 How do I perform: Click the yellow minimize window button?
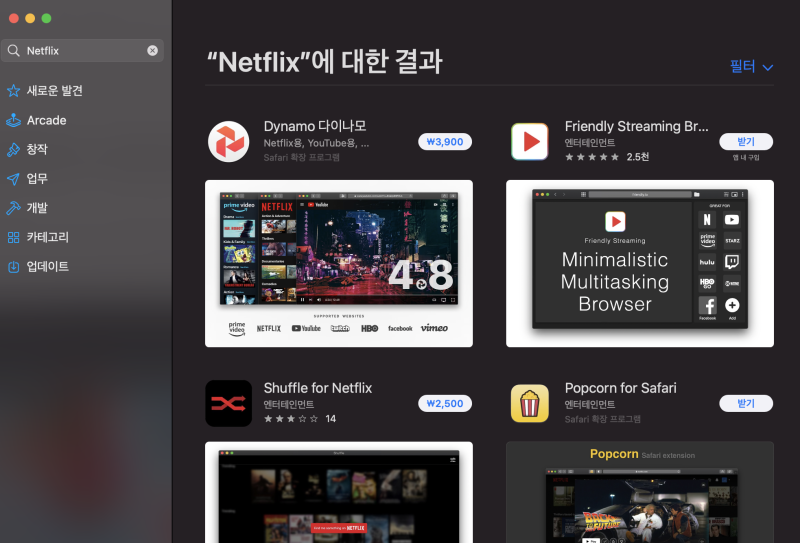[30, 18]
